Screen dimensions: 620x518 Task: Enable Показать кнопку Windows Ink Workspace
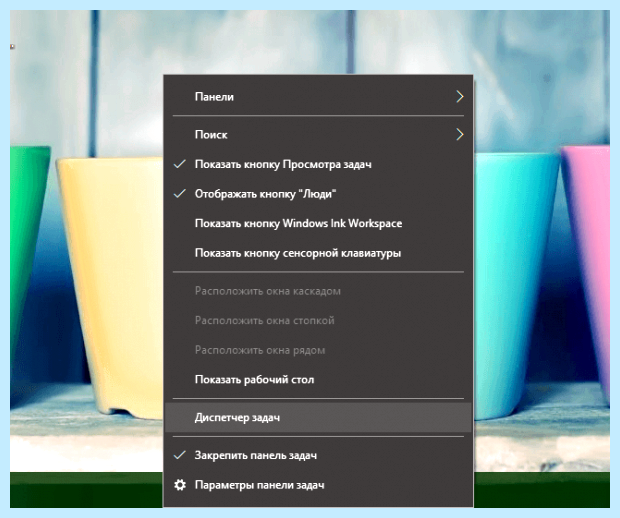pyautogui.click(x=318, y=224)
